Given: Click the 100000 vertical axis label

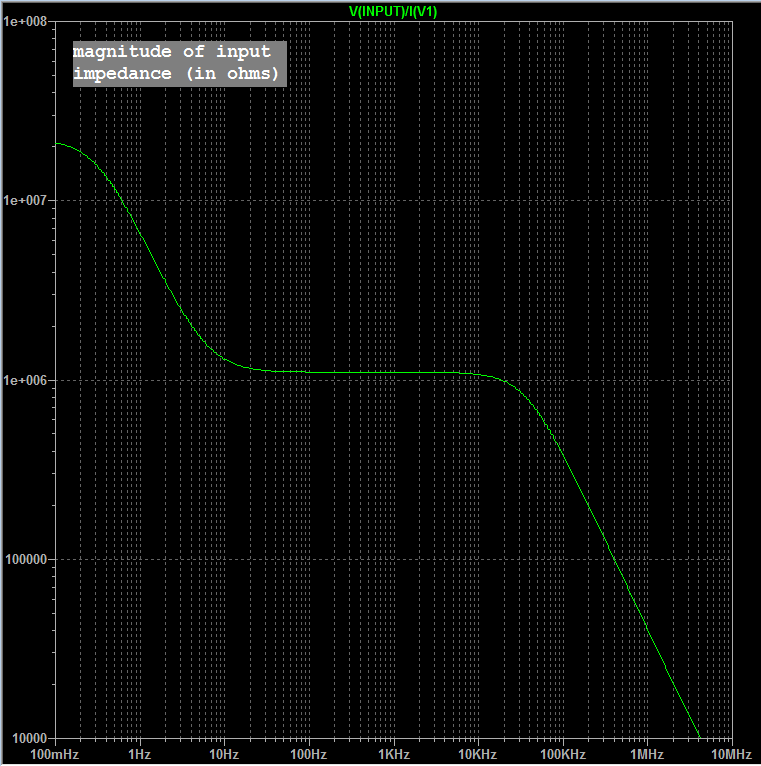Looking at the screenshot, I should click(x=26, y=559).
